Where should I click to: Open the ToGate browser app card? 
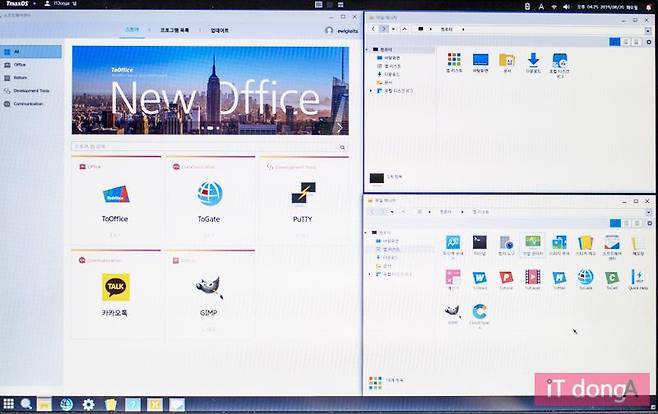210,200
